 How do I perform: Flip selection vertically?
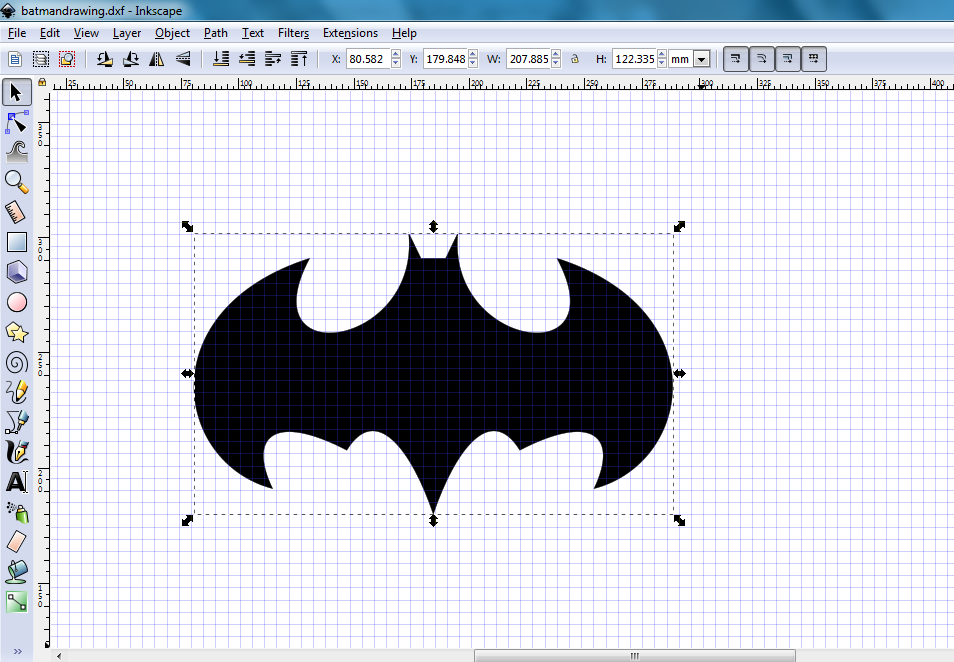183,59
